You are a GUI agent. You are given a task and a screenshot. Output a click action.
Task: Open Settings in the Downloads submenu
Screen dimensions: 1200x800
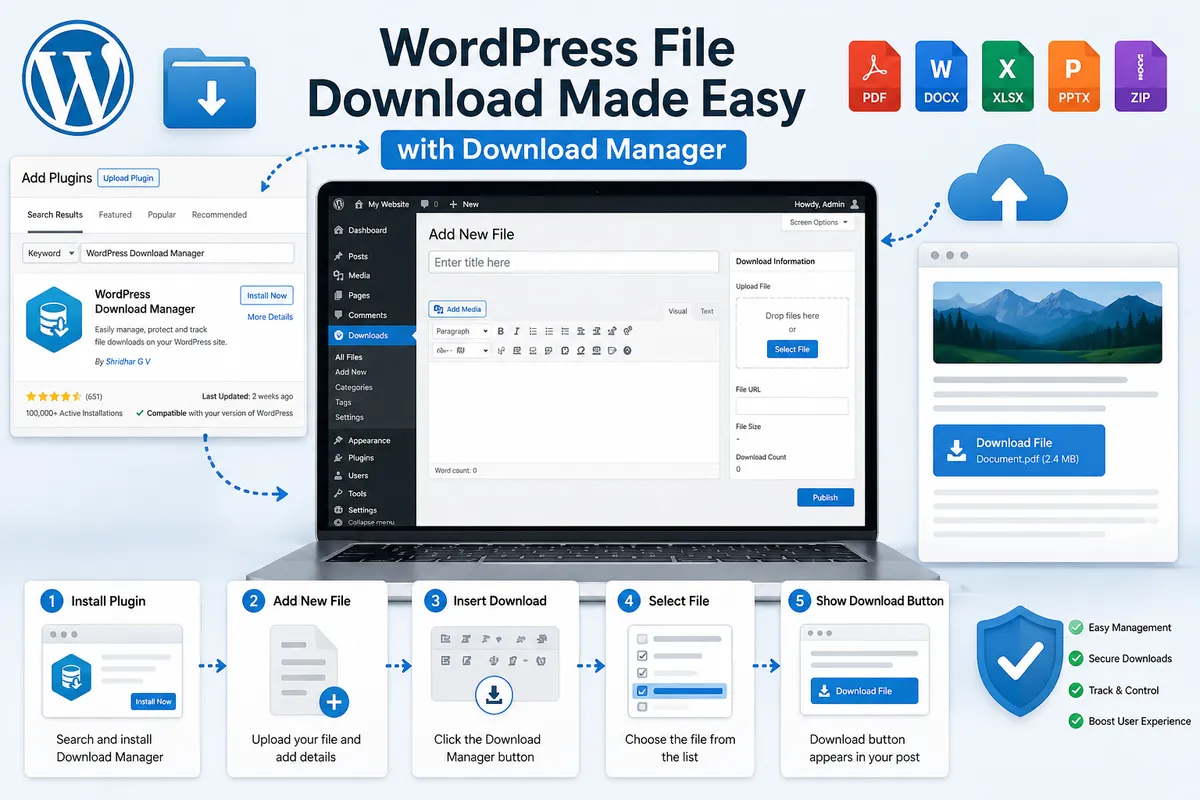click(349, 417)
